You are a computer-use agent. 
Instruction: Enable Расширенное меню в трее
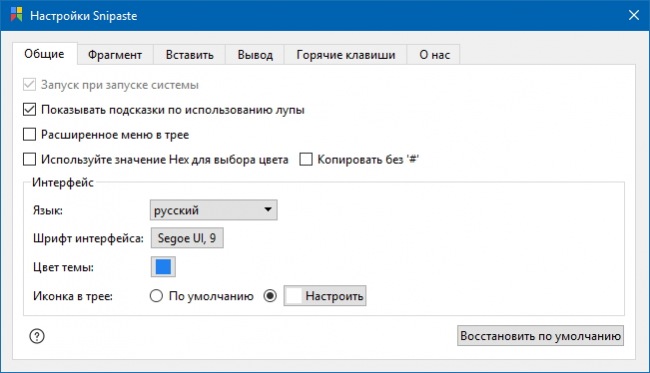(29, 135)
